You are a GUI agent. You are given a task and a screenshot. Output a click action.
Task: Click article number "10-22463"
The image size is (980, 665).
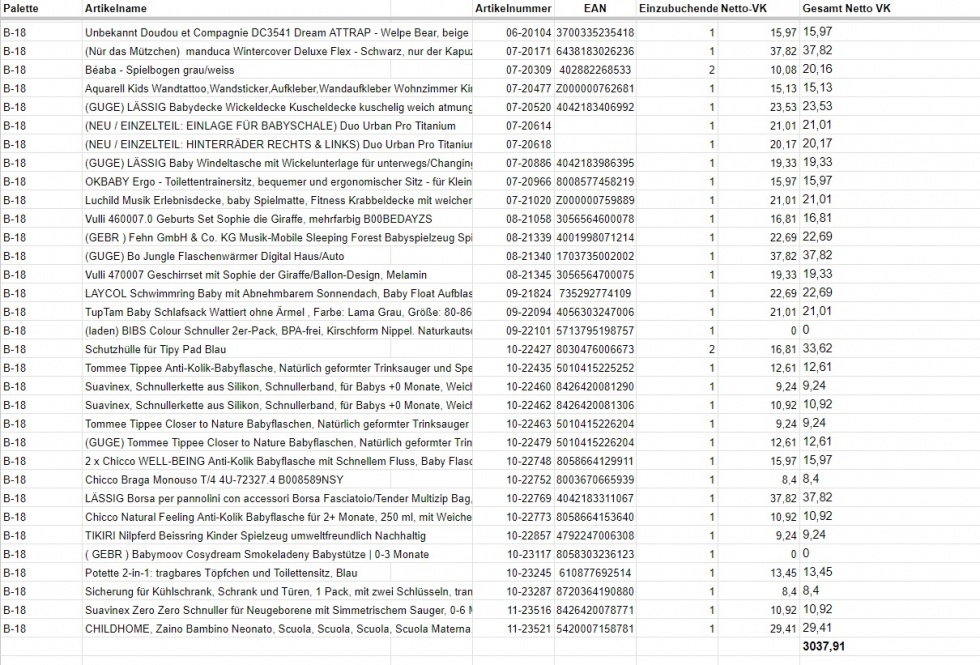coord(529,424)
